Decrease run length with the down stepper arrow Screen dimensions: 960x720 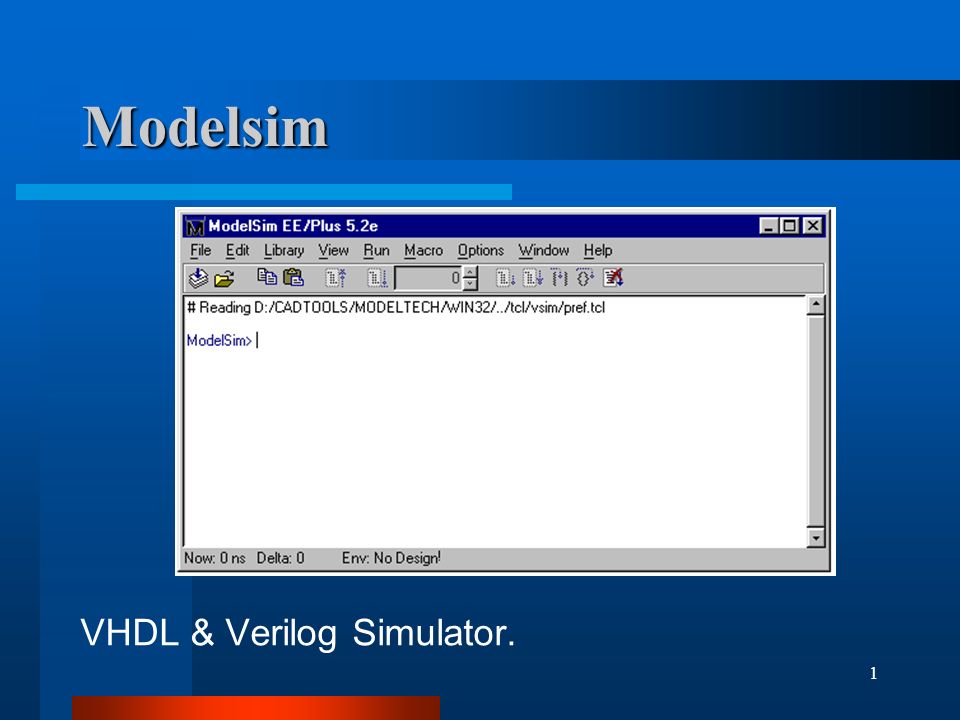point(470,283)
